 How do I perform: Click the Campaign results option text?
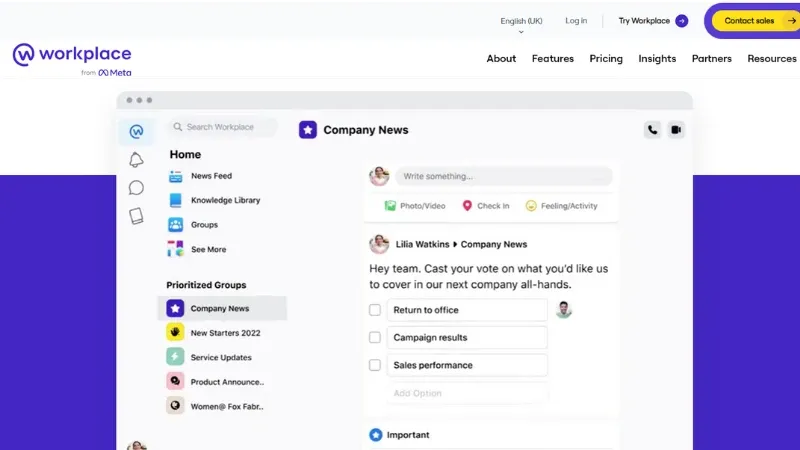tap(430, 337)
